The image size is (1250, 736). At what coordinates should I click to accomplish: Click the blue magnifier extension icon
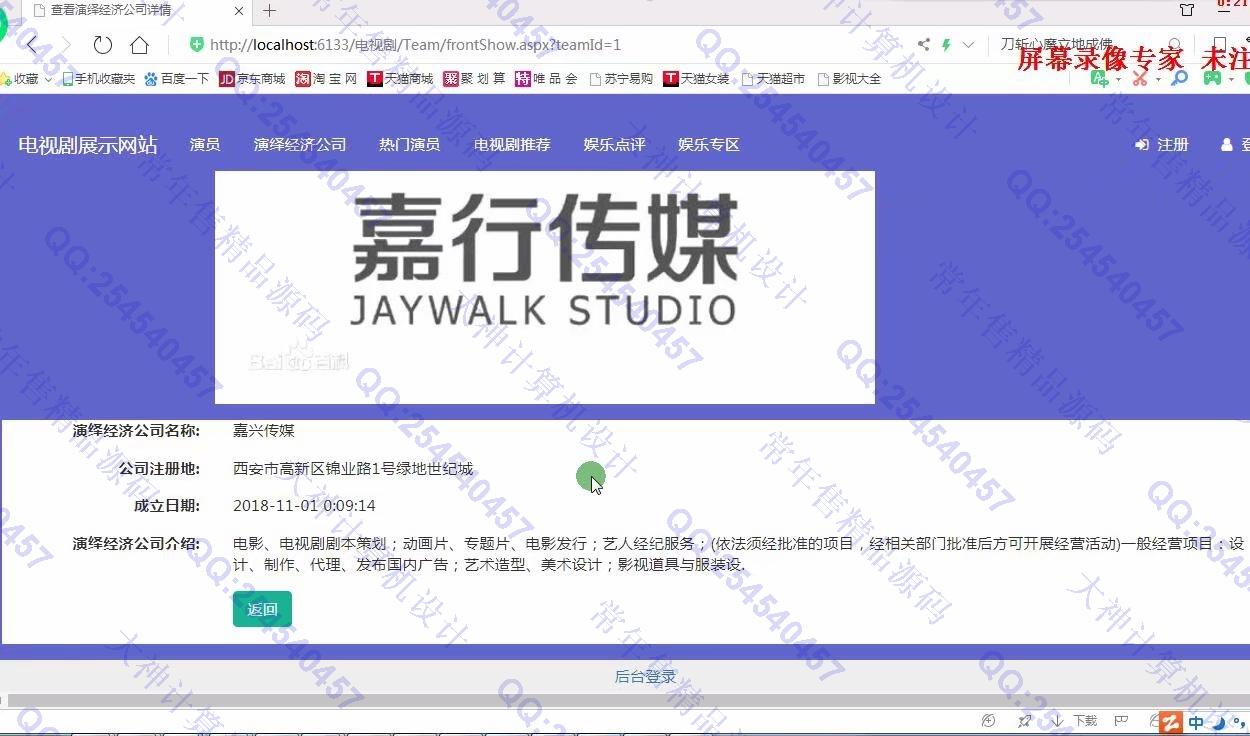[1179, 79]
